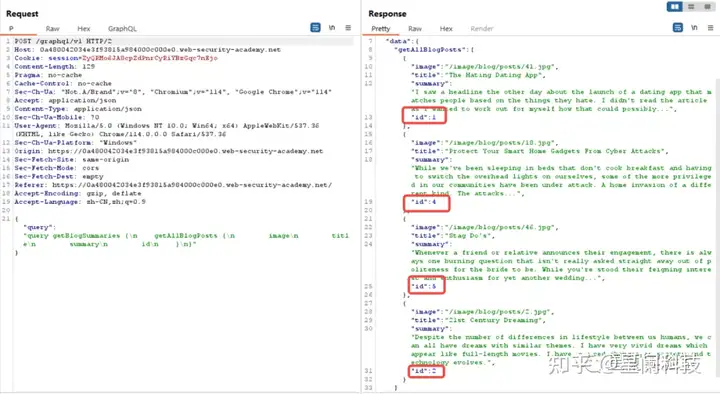Click the Sec-Ch-Ua header line
720x394 pixels.
tap(173, 92)
